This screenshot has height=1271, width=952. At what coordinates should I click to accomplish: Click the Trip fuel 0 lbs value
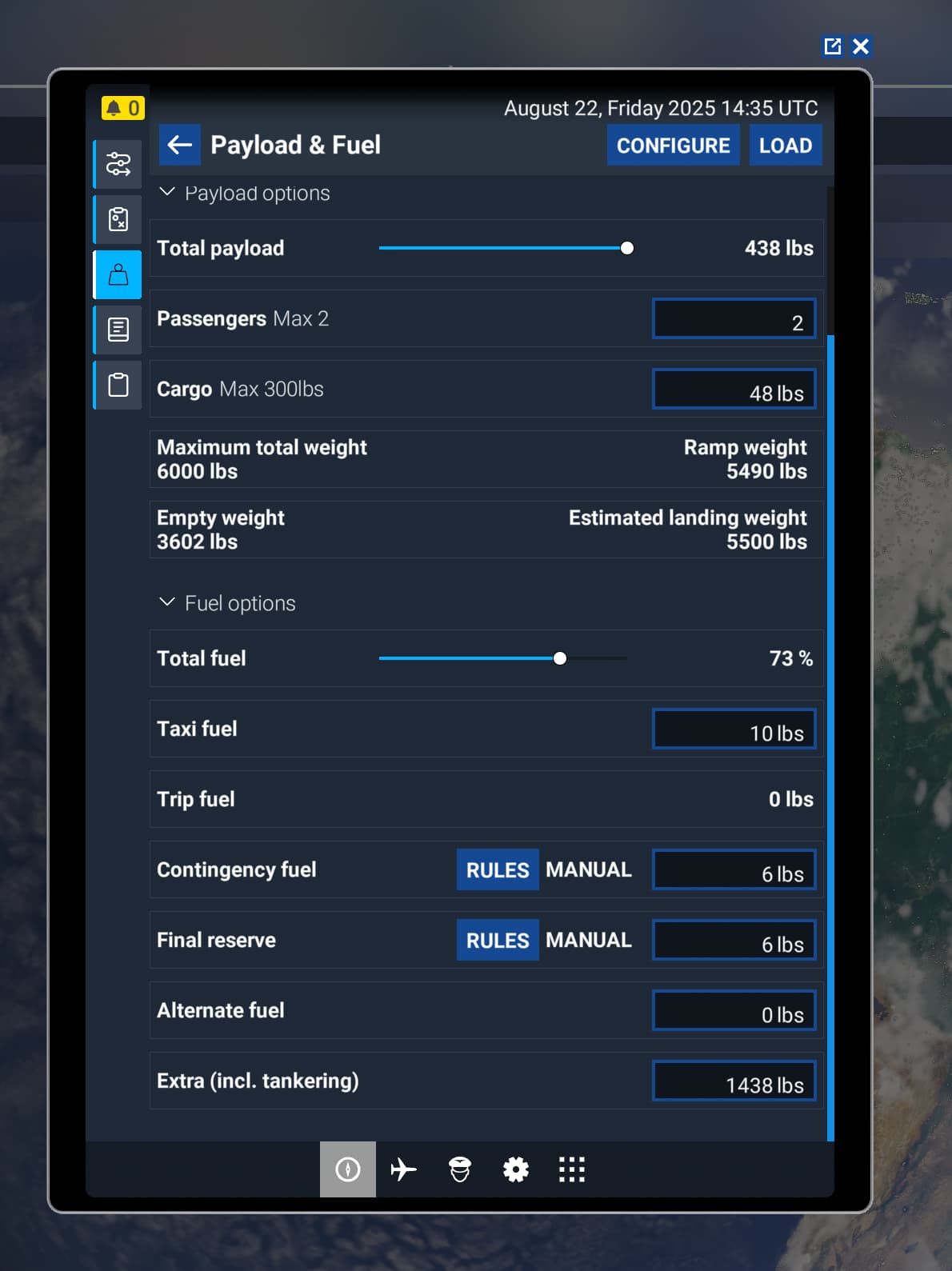[791, 799]
